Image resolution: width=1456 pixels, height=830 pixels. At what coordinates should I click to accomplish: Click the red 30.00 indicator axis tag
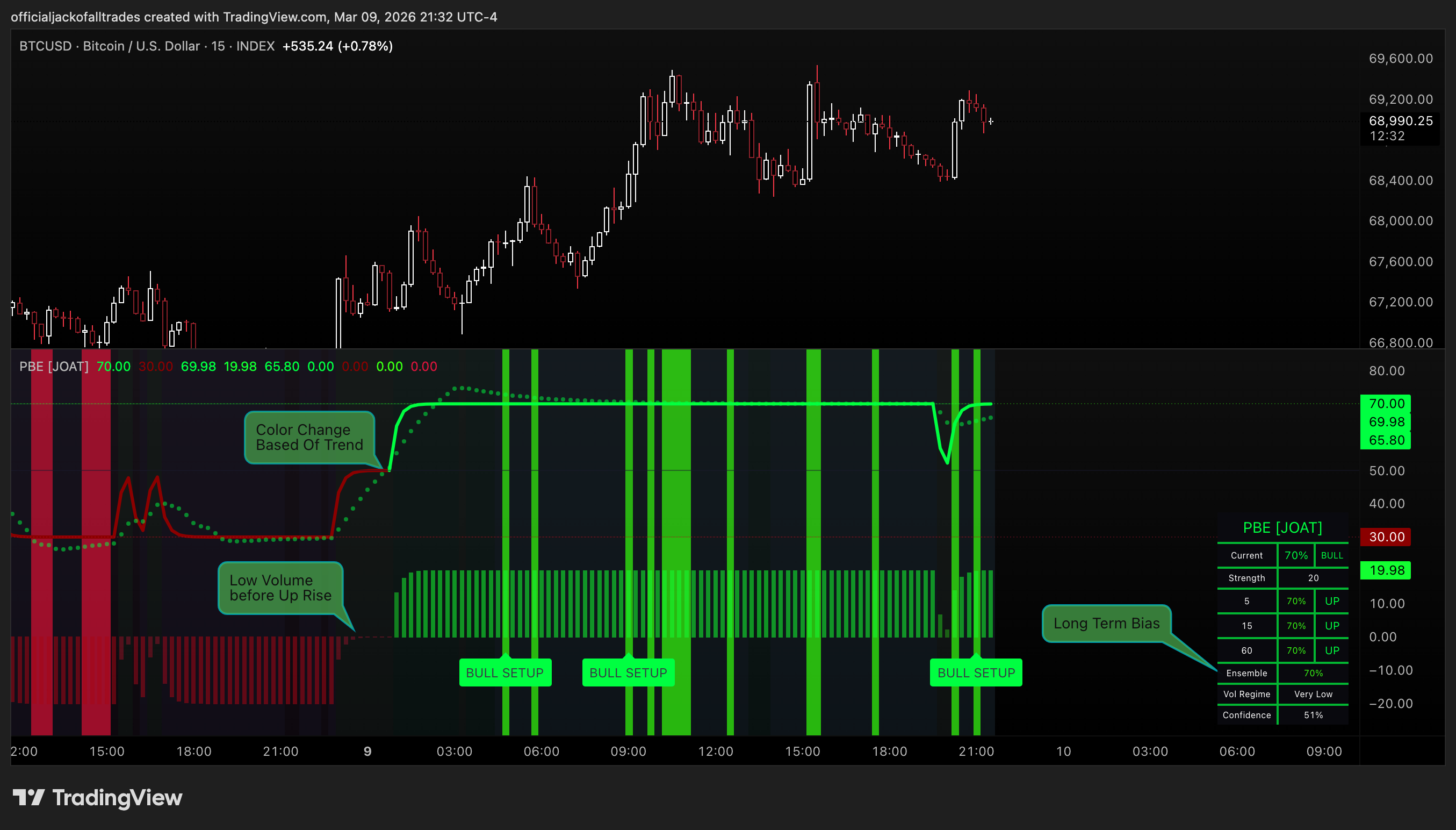tap(1386, 537)
